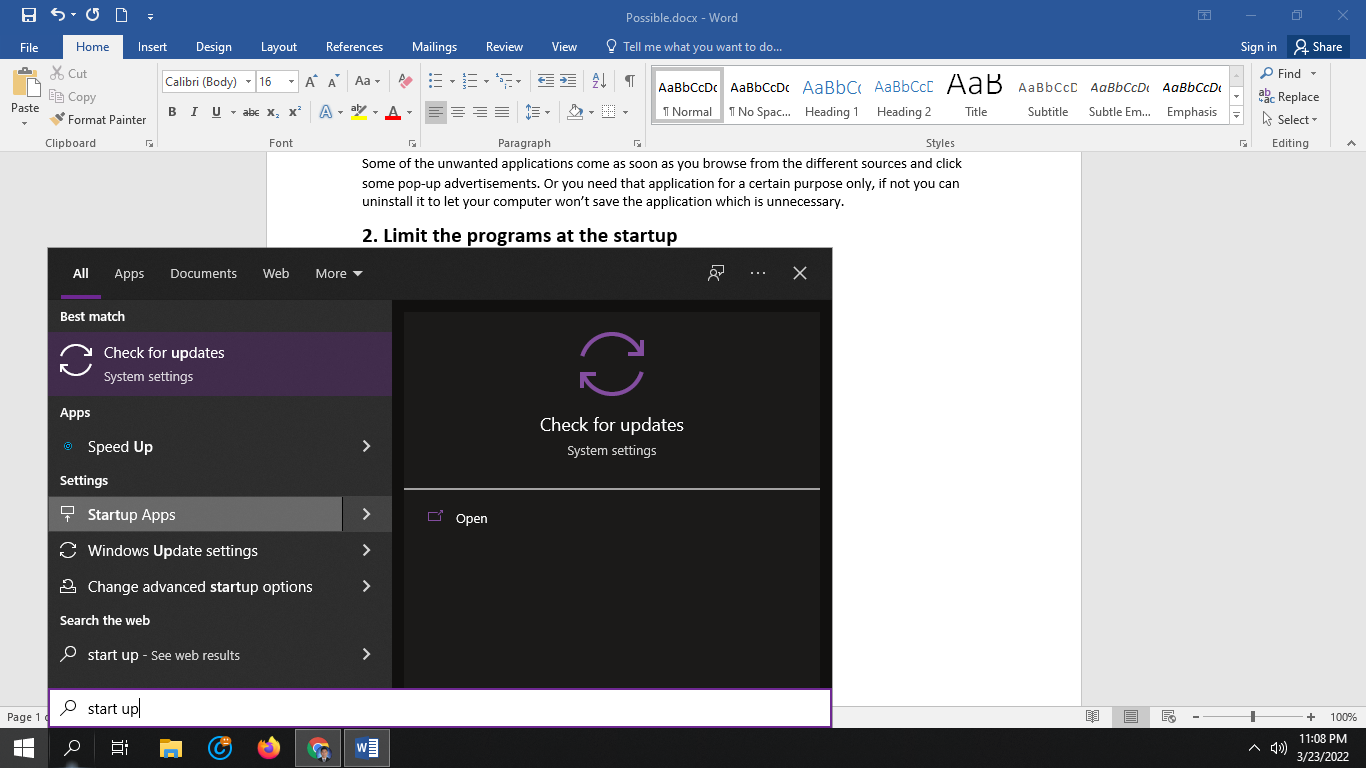Image resolution: width=1366 pixels, height=768 pixels.
Task: Justify paragraph text
Action: click(x=502, y=112)
